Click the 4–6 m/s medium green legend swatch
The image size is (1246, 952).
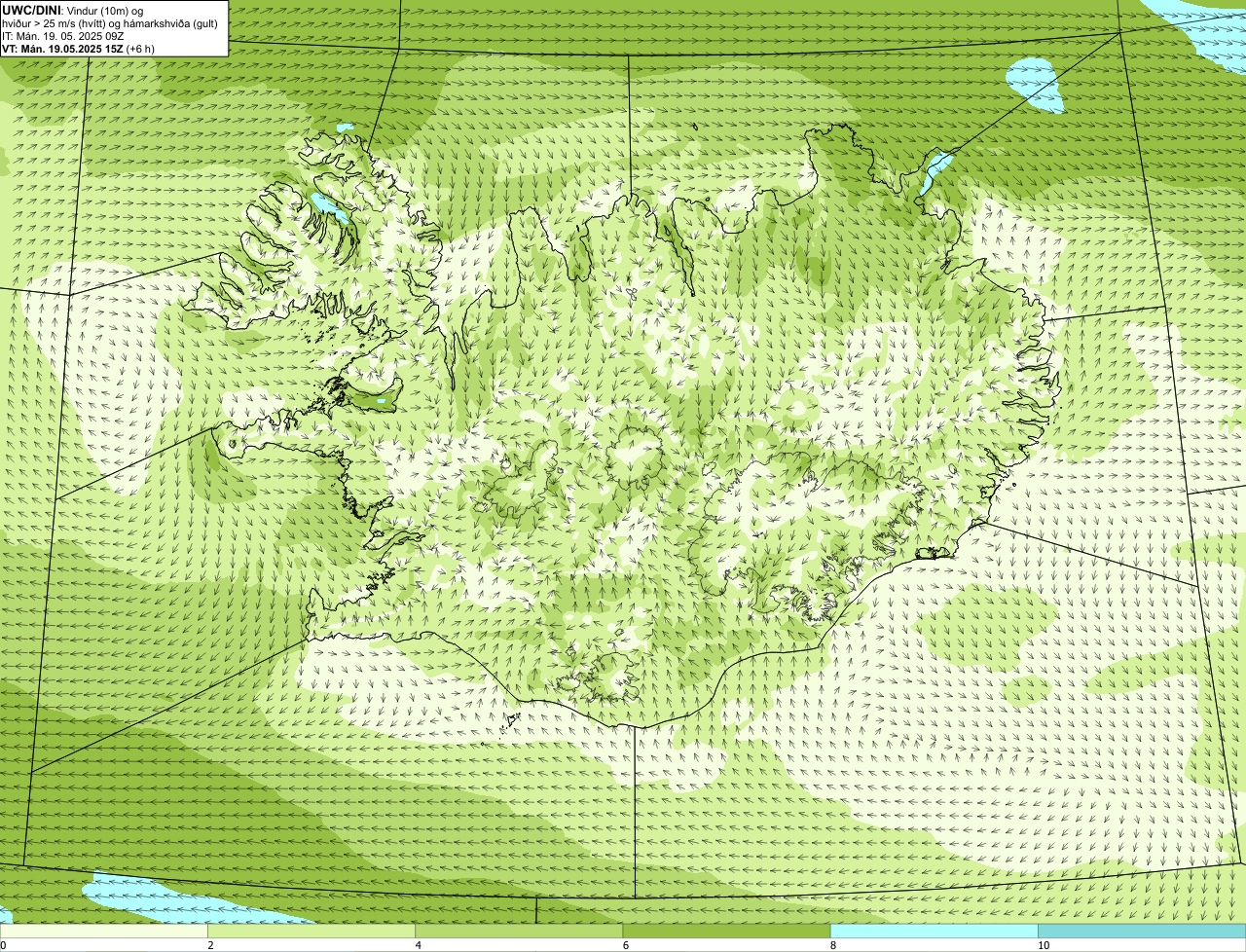pyautogui.click(x=519, y=931)
